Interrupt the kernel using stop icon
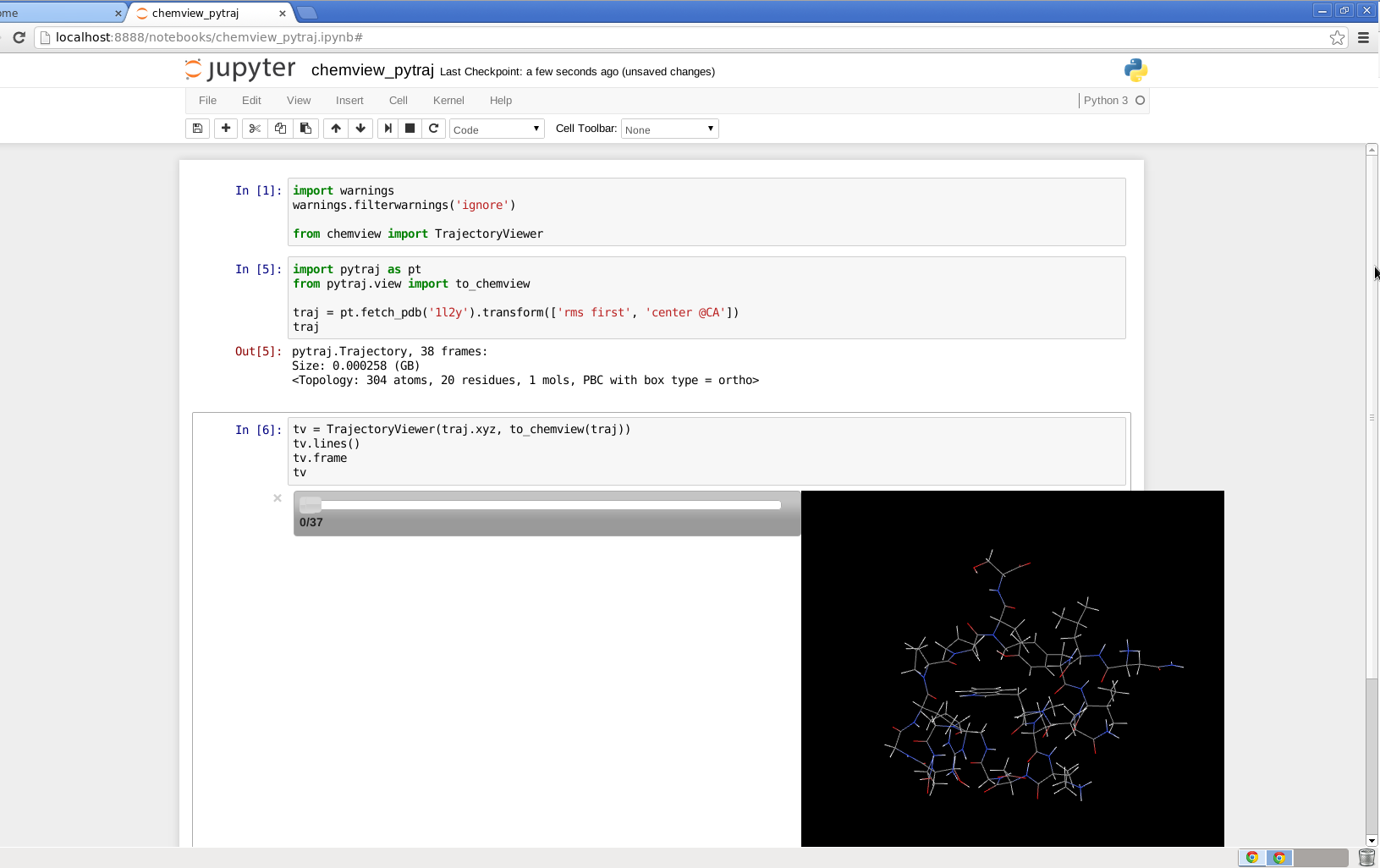Screen dimensions: 1380x868 [x=410, y=128]
